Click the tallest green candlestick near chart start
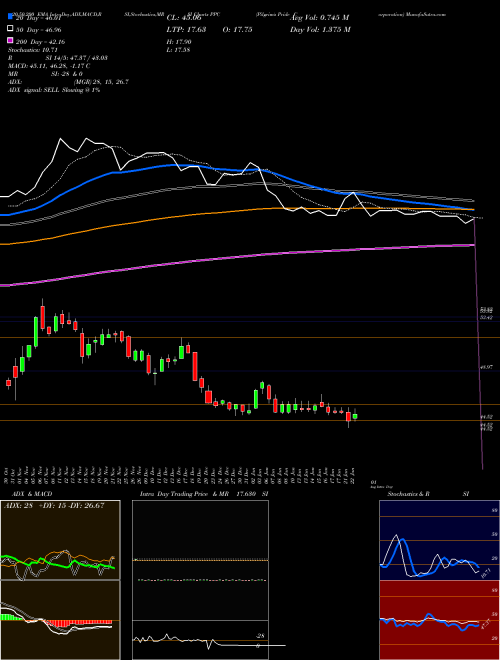Image resolution: width=500 pixels, height=660 pixels. [36, 331]
